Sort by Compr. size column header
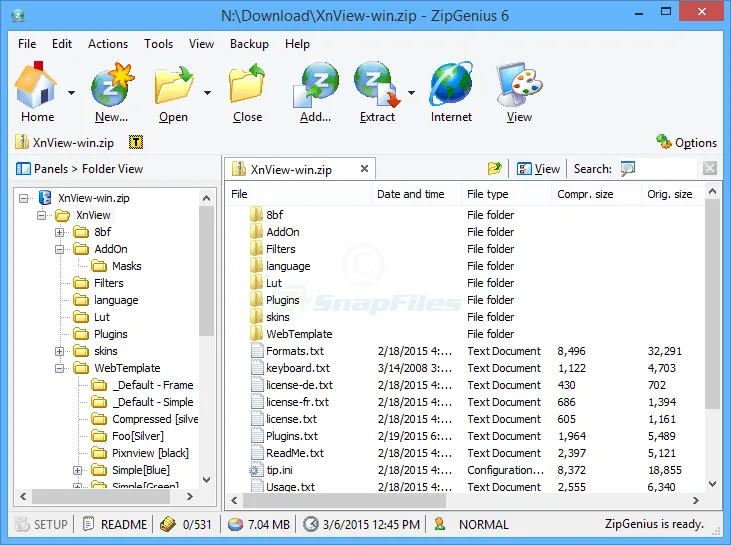This screenshot has width=731, height=545. pyautogui.click(x=596, y=194)
